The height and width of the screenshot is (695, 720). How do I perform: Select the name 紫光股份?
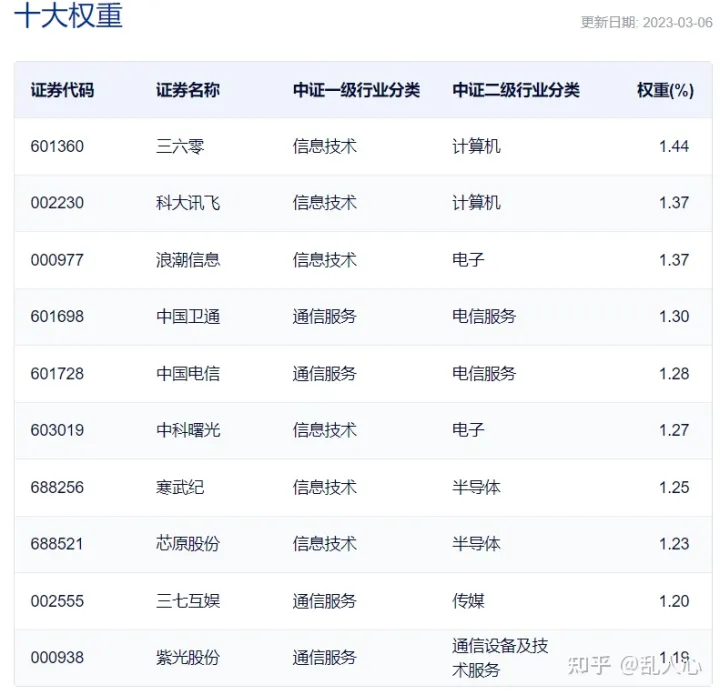188,658
